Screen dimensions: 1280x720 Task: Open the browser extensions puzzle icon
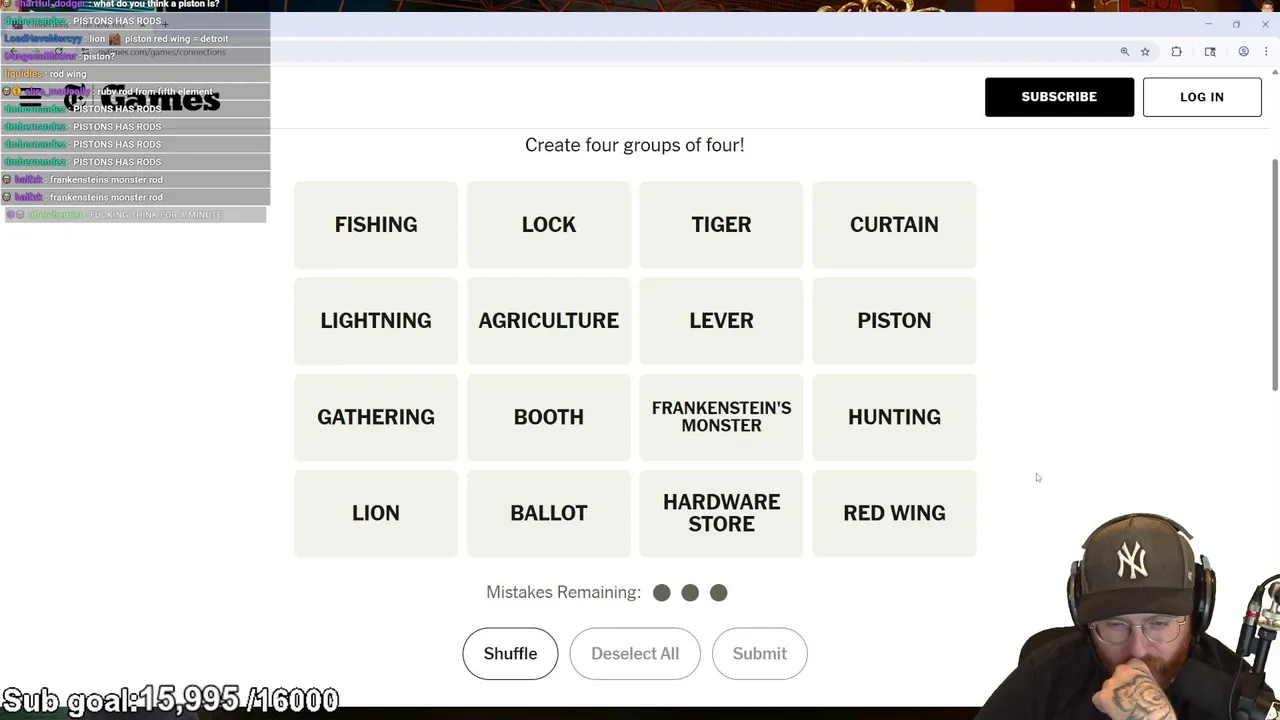click(1177, 52)
